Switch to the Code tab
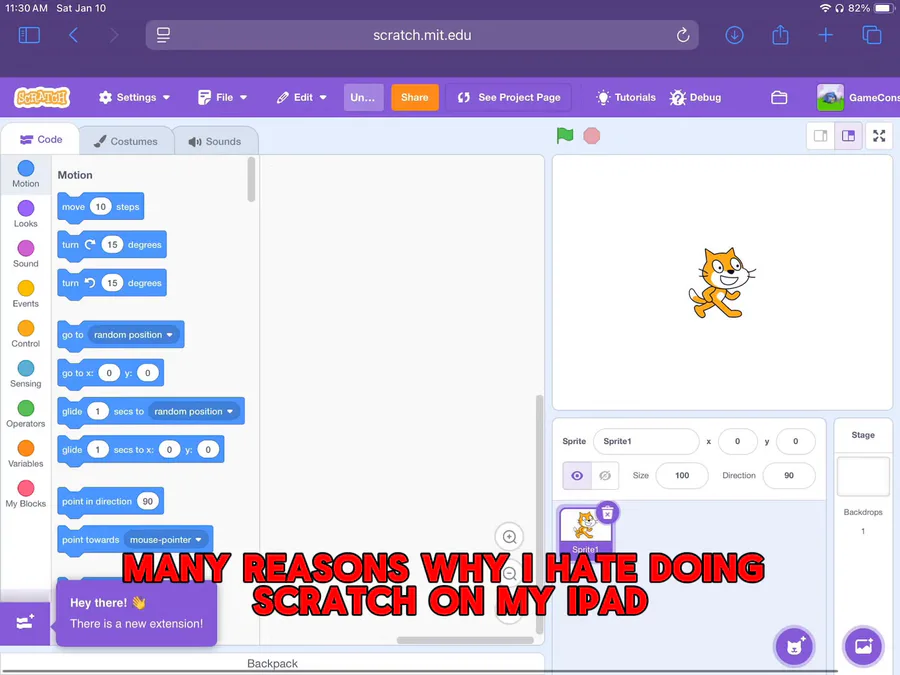Screen dimensions: 900x675 point(41,139)
